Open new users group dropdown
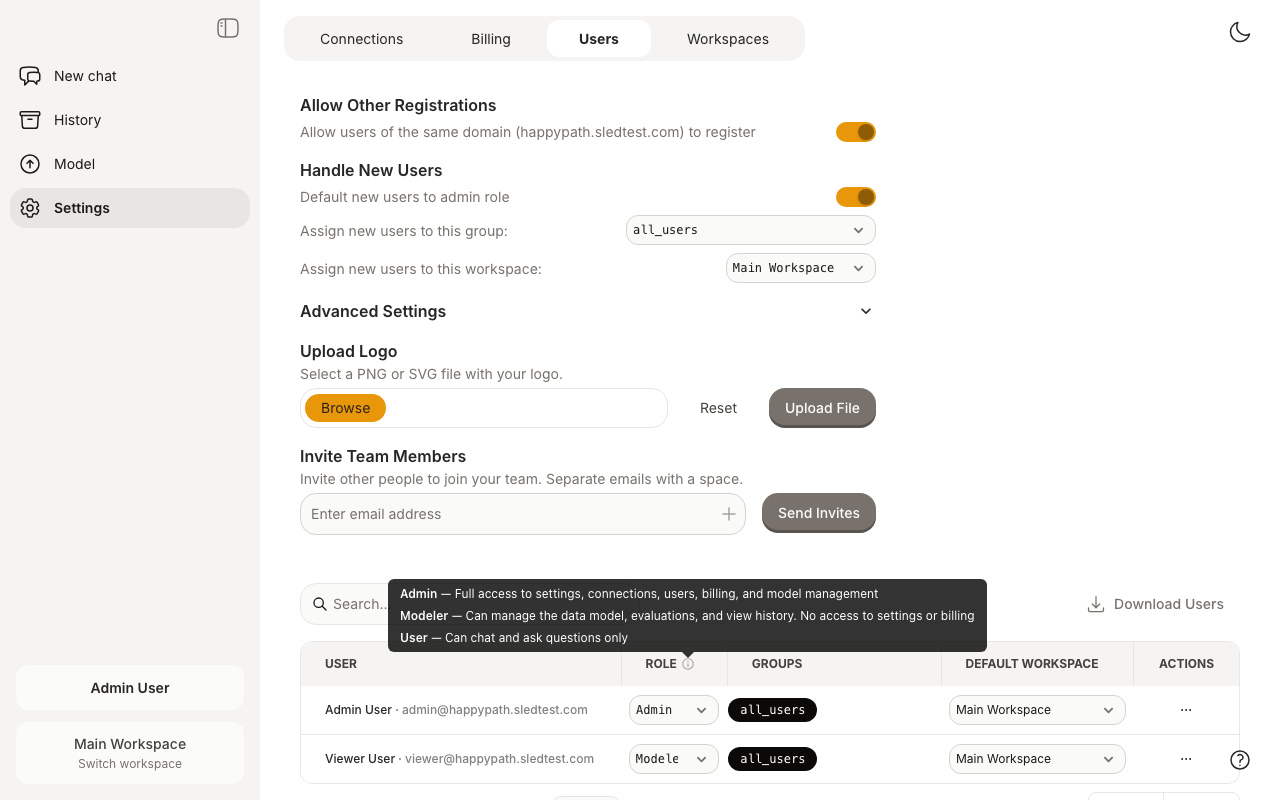 (750, 230)
